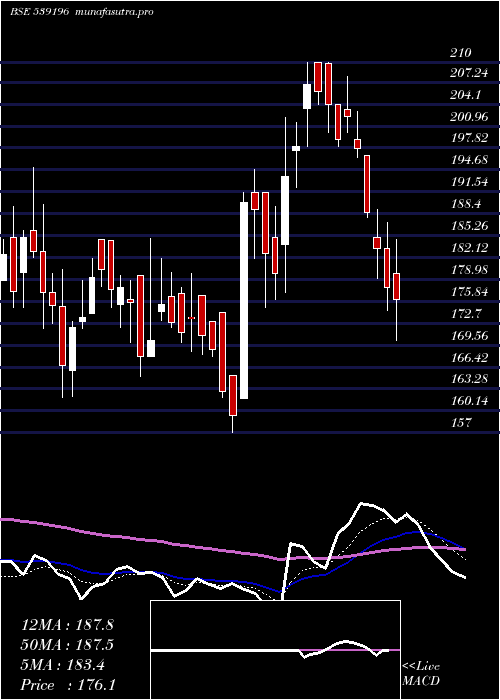Click the 169.56 price axis label
The height and width of the screenshot is (700, 500).
[469, 335]
